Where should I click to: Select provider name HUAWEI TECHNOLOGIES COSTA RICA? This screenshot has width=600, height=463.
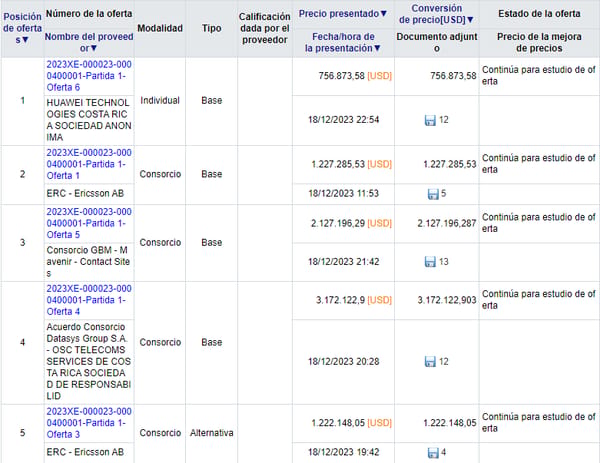[89, 120]
